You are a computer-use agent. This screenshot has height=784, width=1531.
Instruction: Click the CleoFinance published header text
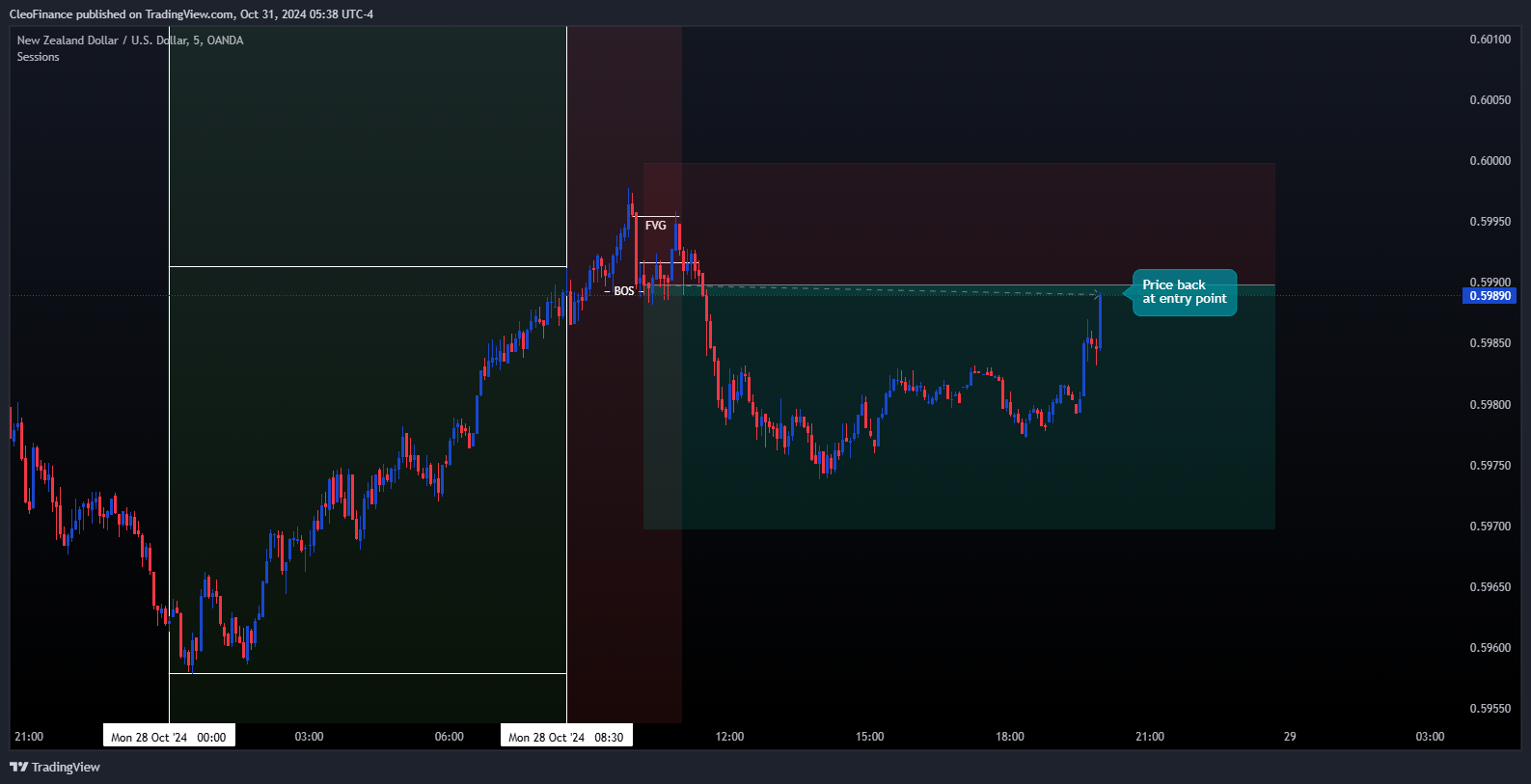(191, 14)
